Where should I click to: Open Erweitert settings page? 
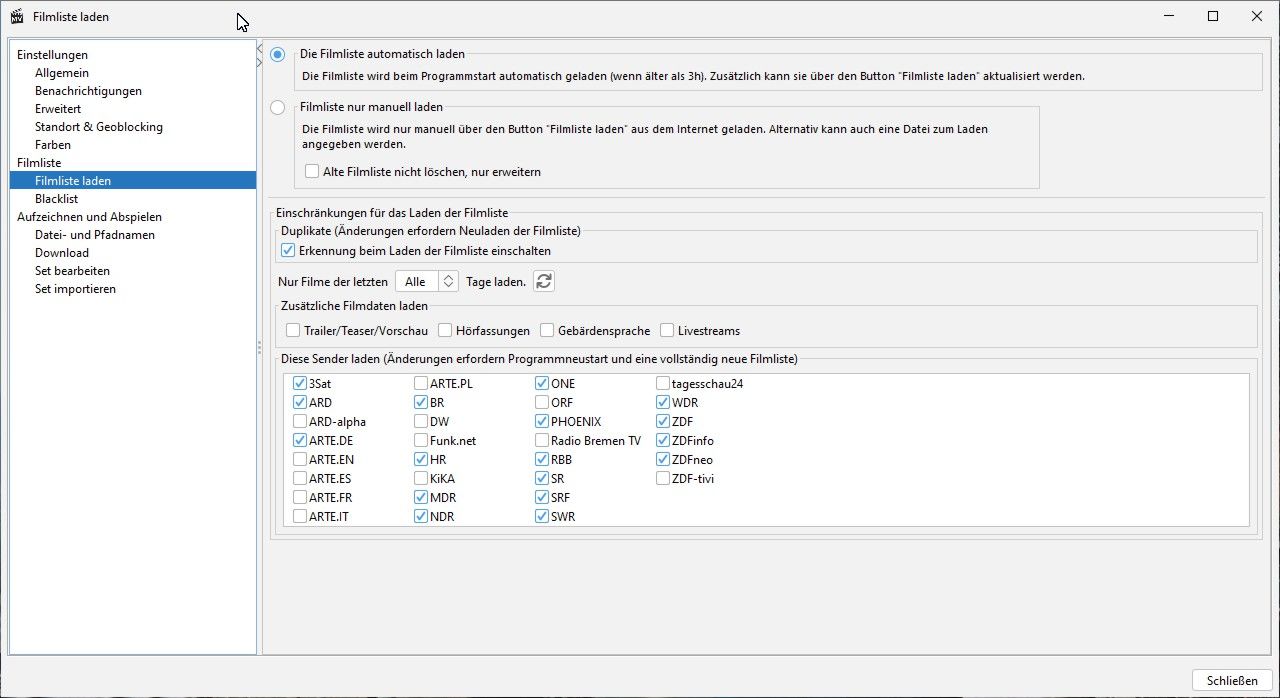(x=58, y=109)
